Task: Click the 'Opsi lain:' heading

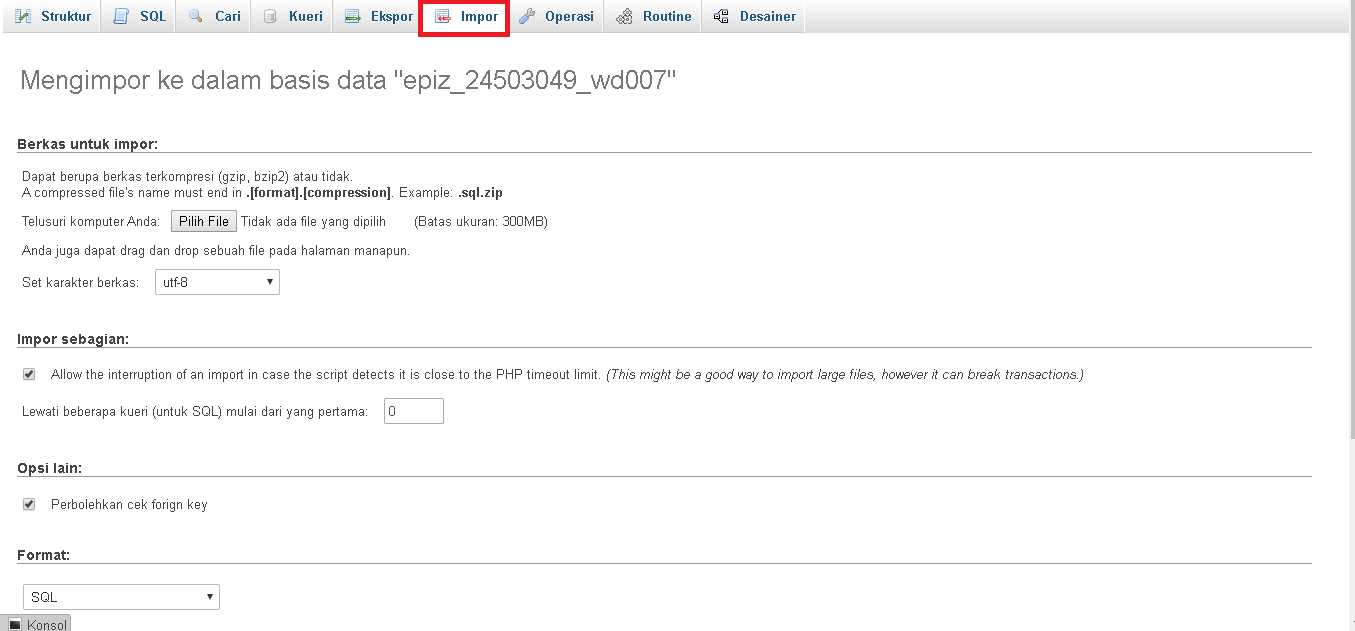Action: click(50, 468)
